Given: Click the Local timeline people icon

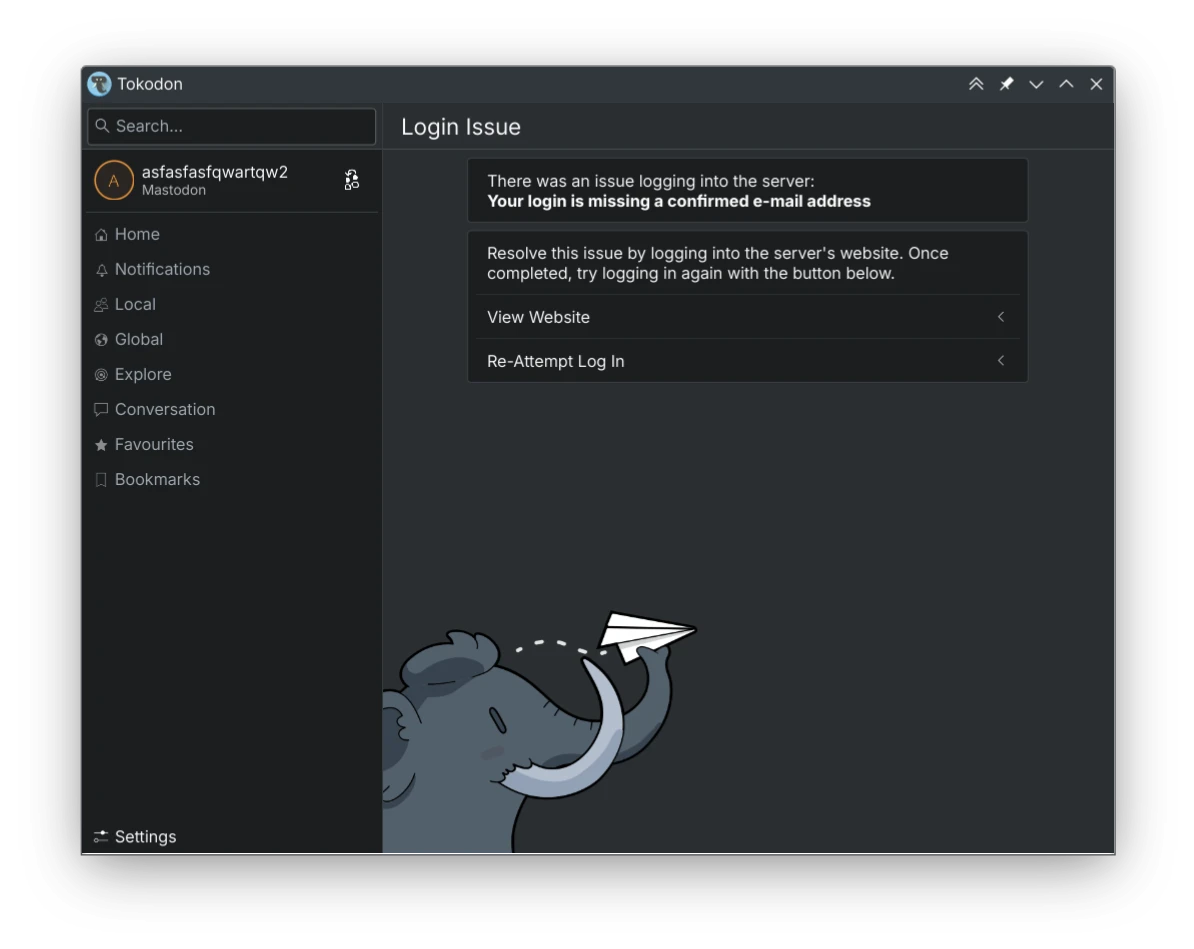Looking at the screenshot, I should coord(101,305).
